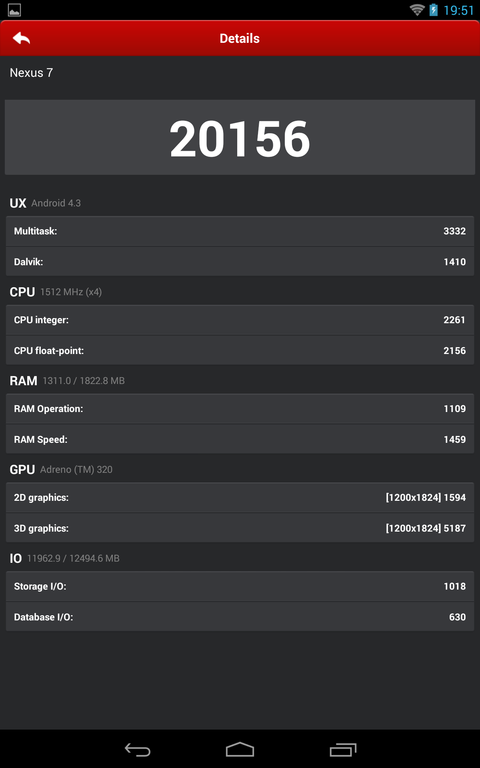Select the 3D graphics score row
480x768 pixels.
pyautogui.click(x=240, y=528)
